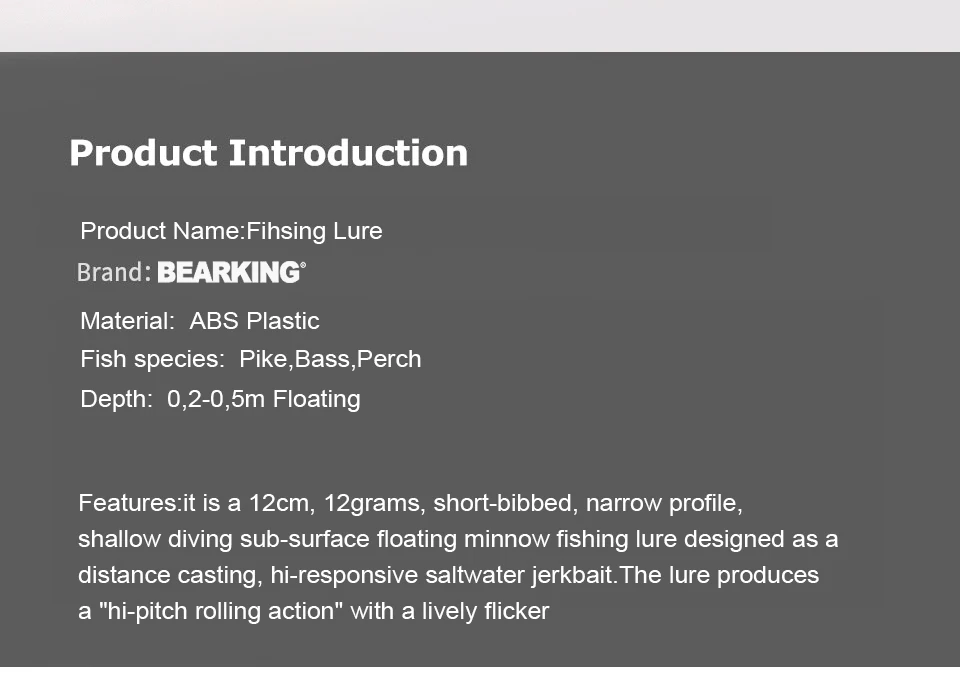
Task: Click the distance casting, hi-responsive line
Action: coord(448,576)
